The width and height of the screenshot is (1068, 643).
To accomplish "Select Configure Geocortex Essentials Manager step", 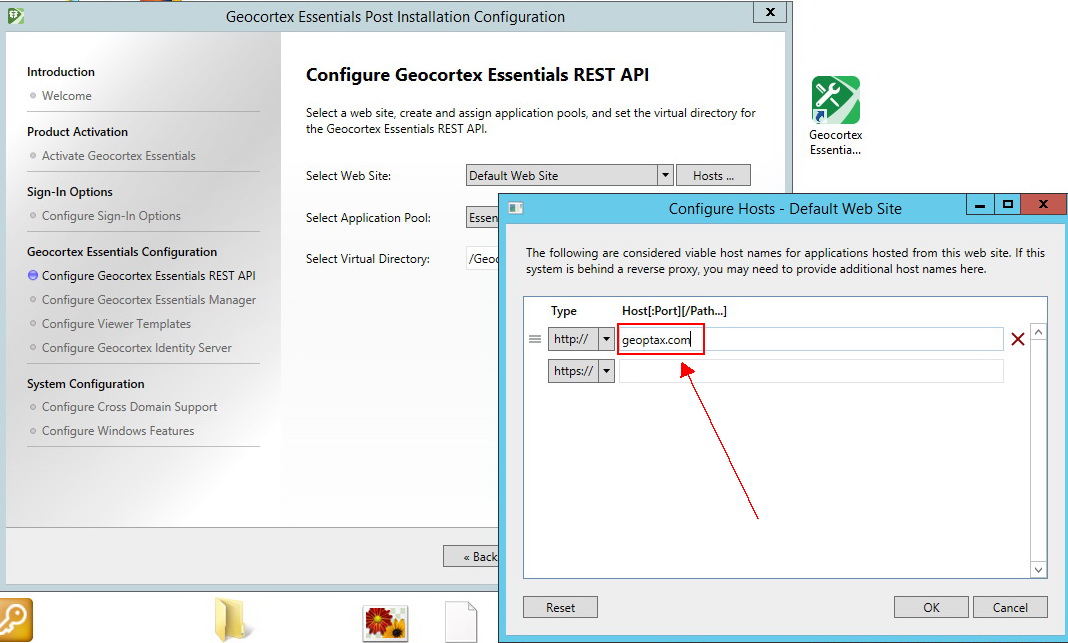I will click(x=148, y=300).
